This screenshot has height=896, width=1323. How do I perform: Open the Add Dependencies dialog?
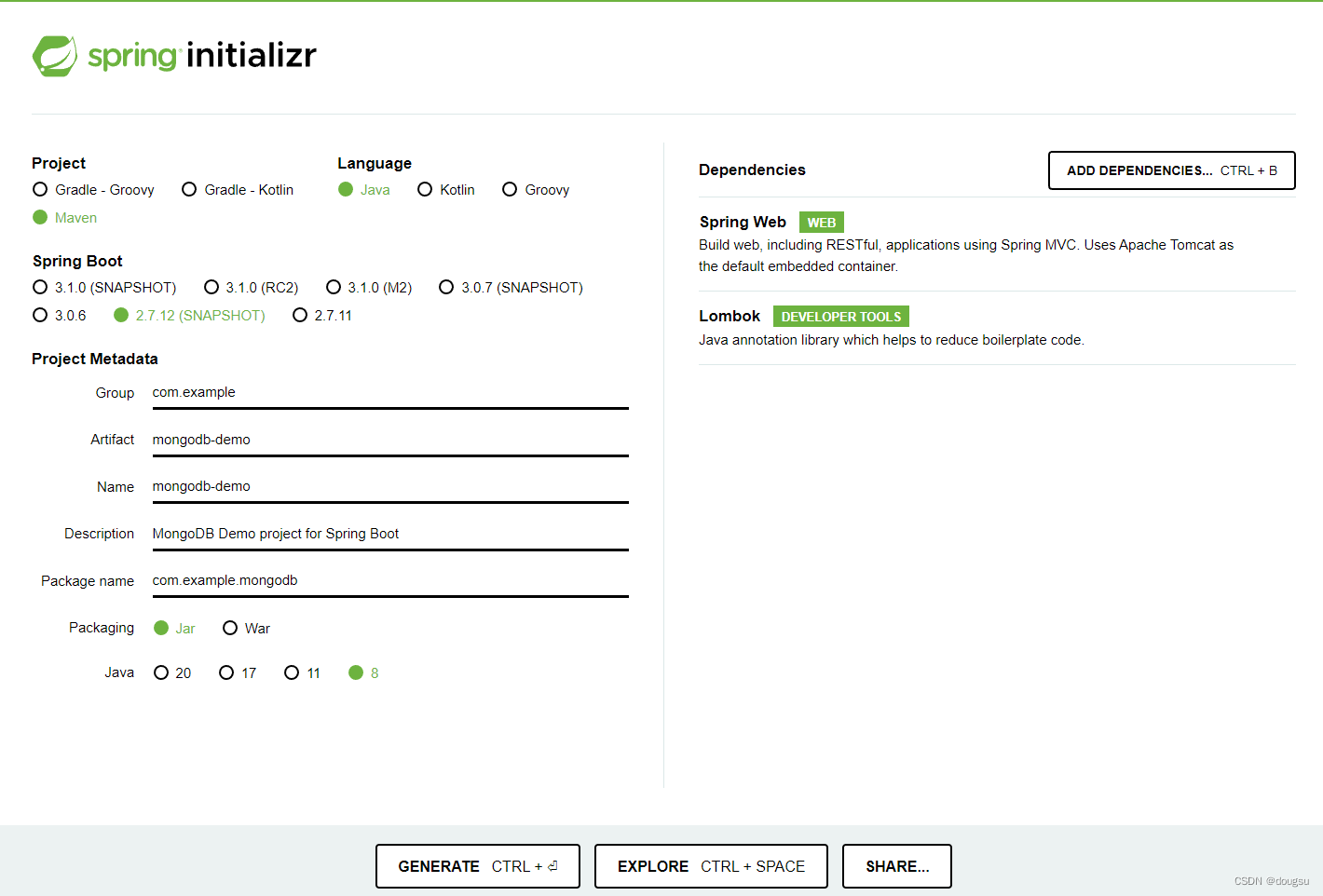click(x=1172, y=170)
